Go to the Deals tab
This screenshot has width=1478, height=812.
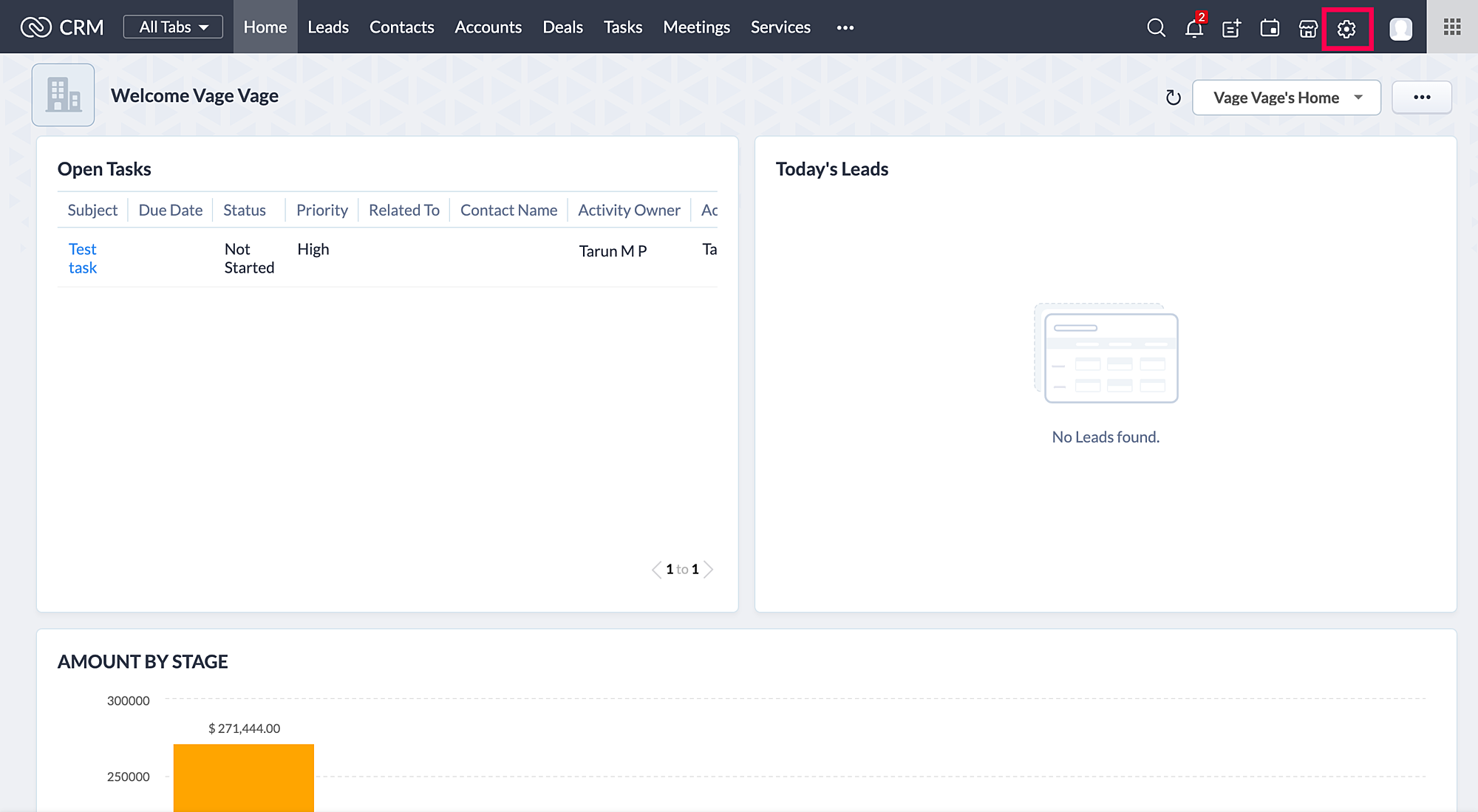(x=562, y=27)
